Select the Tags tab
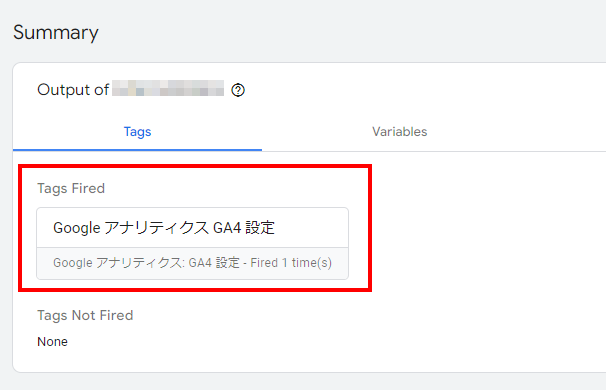Image resolution: width=606 pixels, height=390 pixels. point(137,132)
